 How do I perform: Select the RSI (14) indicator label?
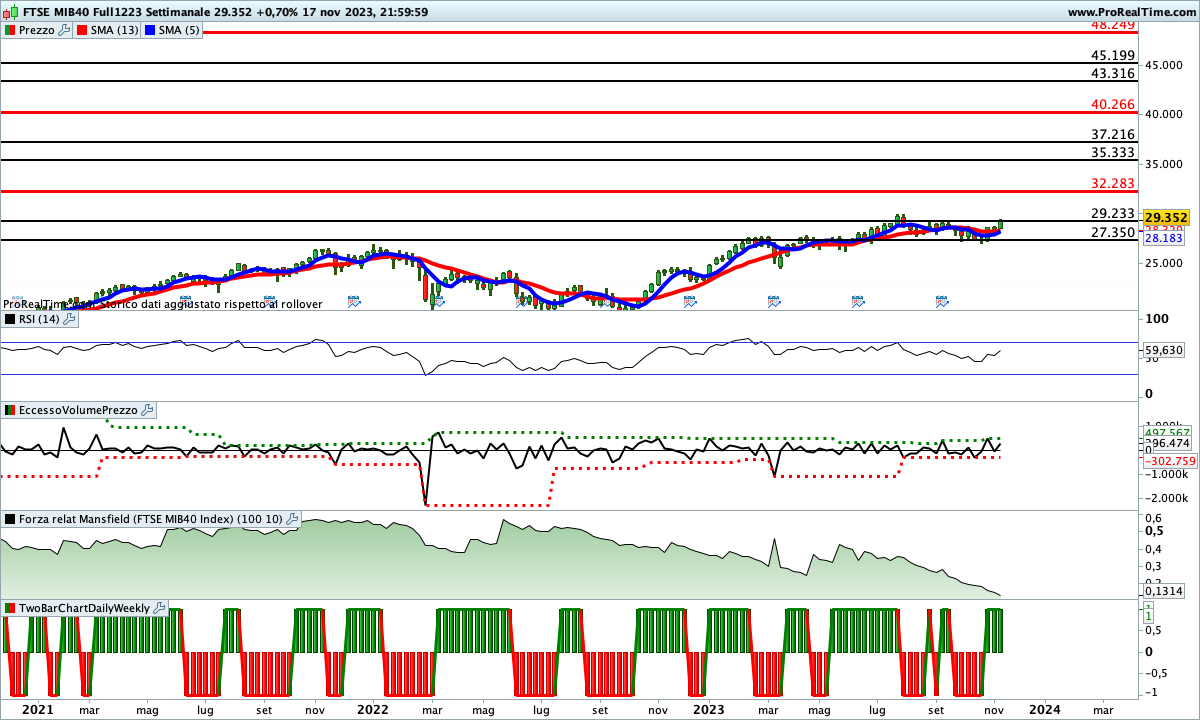[39, 319]
